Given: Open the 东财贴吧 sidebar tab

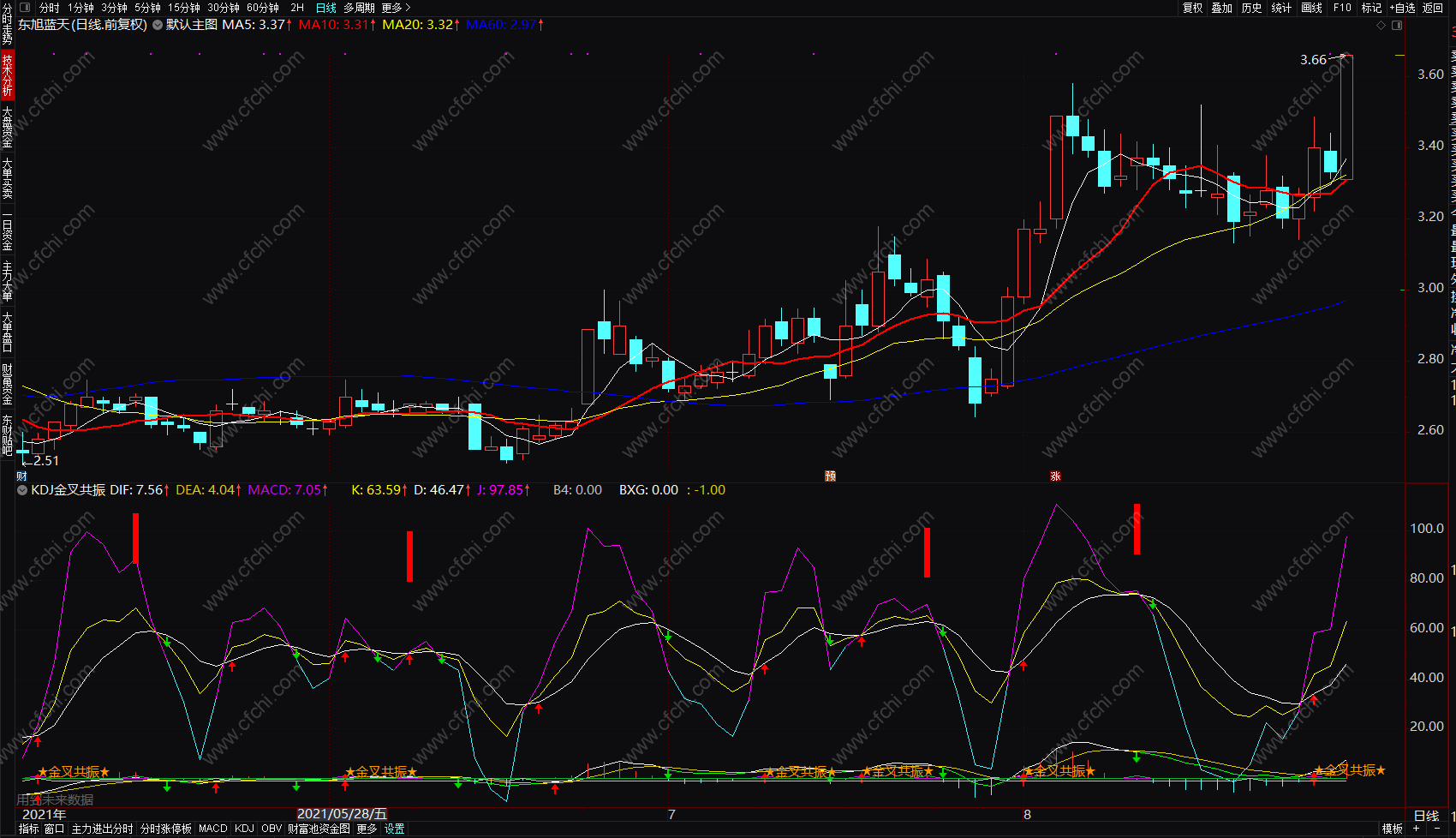Looking at the screenshot, I should tap(7, 434).
